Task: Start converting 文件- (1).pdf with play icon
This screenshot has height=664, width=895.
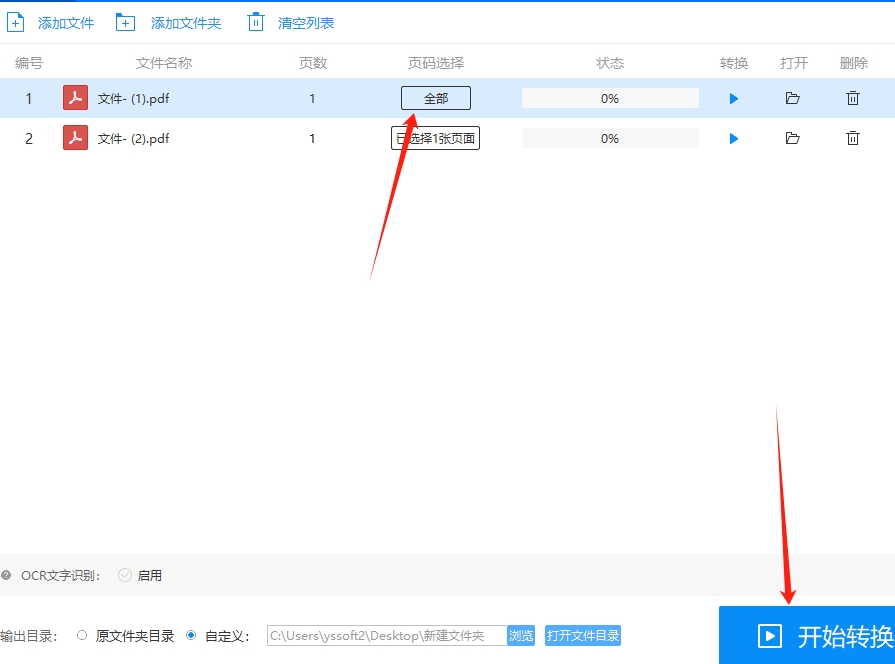Action: point(734,99)
